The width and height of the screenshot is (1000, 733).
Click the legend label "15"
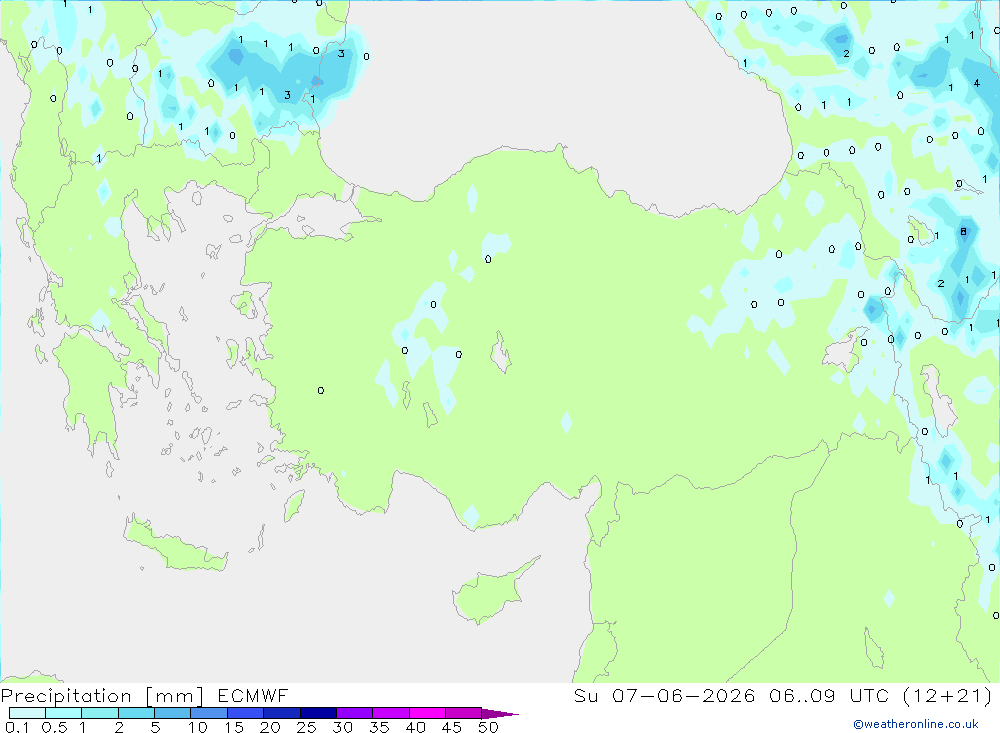click(x=234, y=727)
